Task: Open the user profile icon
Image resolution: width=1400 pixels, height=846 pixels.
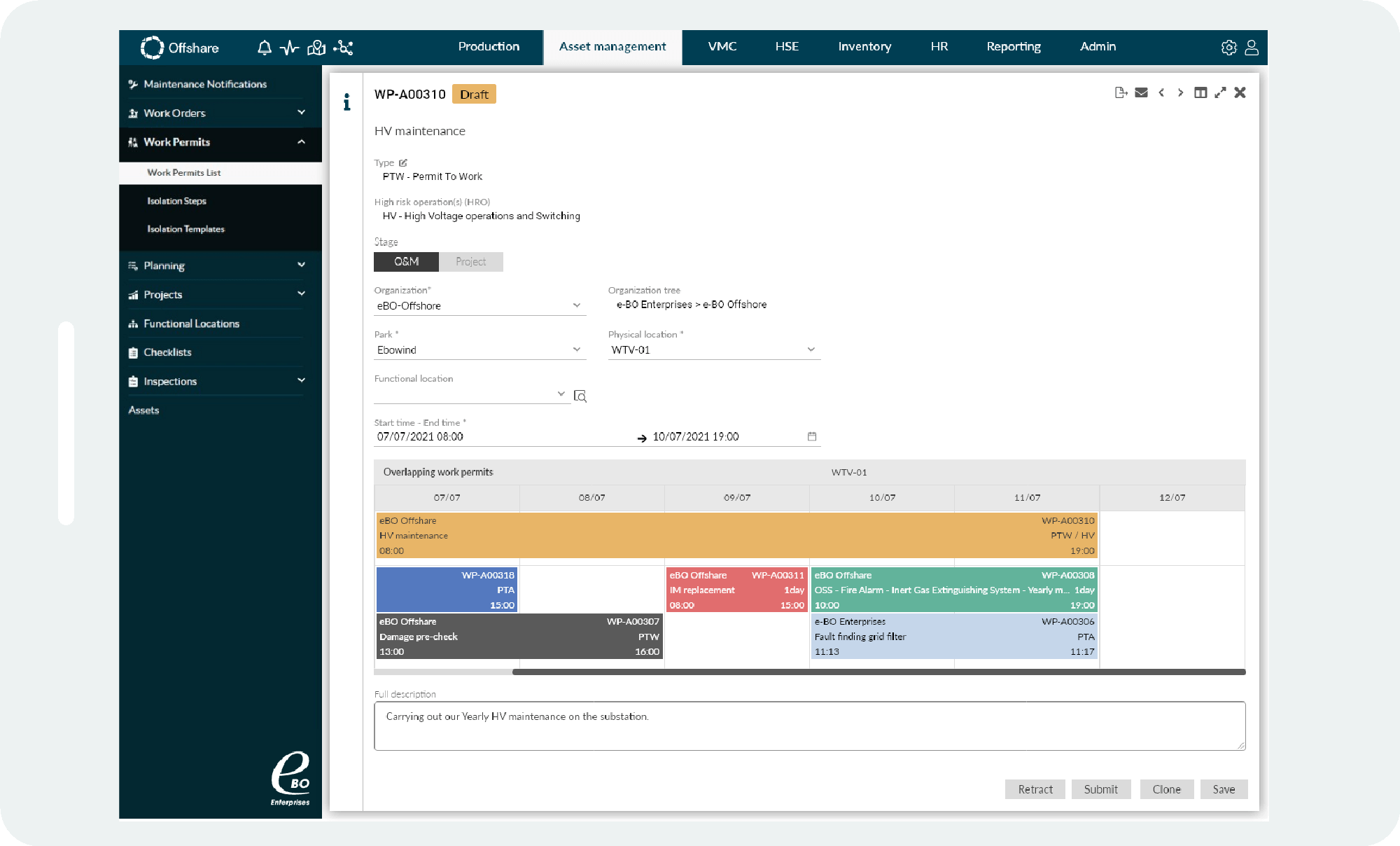Action: pos(1252,48)
